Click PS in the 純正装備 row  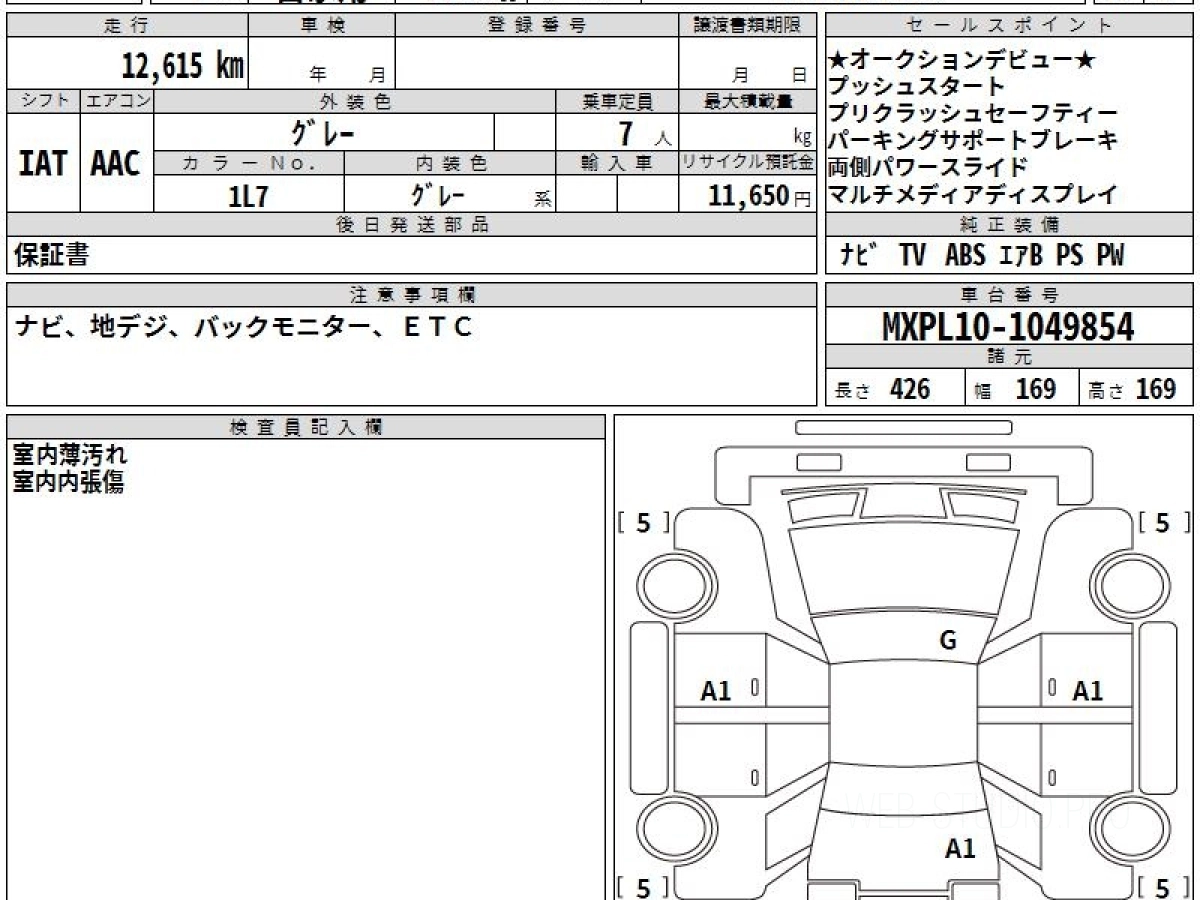click(x=1070, y=256)
